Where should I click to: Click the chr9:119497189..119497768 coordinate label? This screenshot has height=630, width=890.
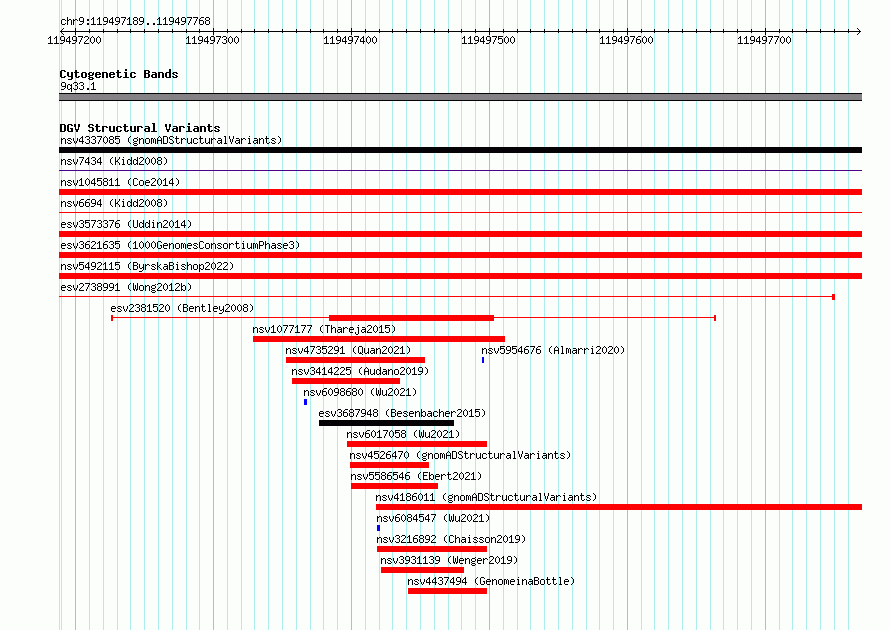click(x=135, y=21)
